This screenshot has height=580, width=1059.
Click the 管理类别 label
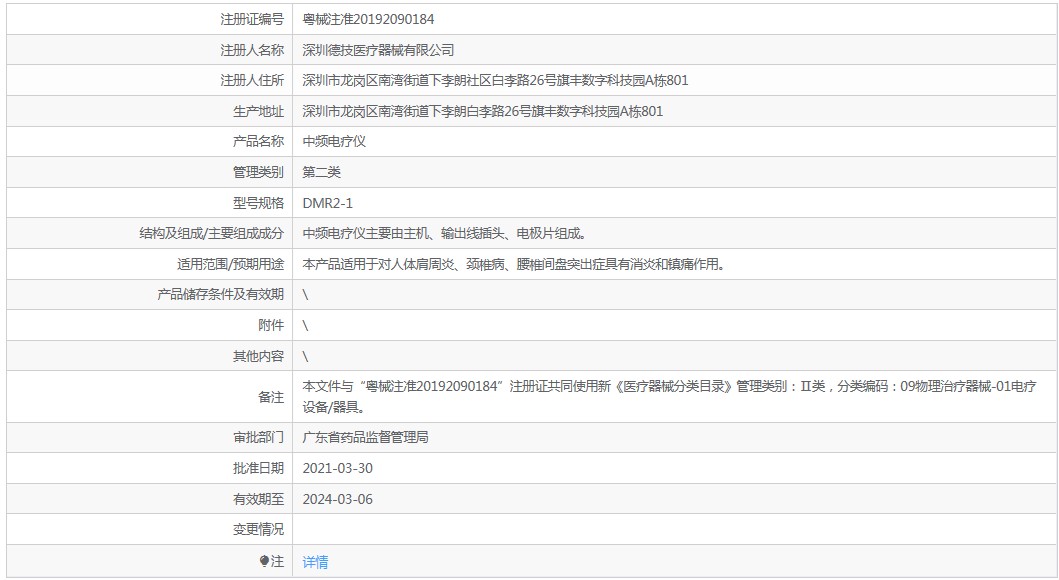(x=259, y=172)
